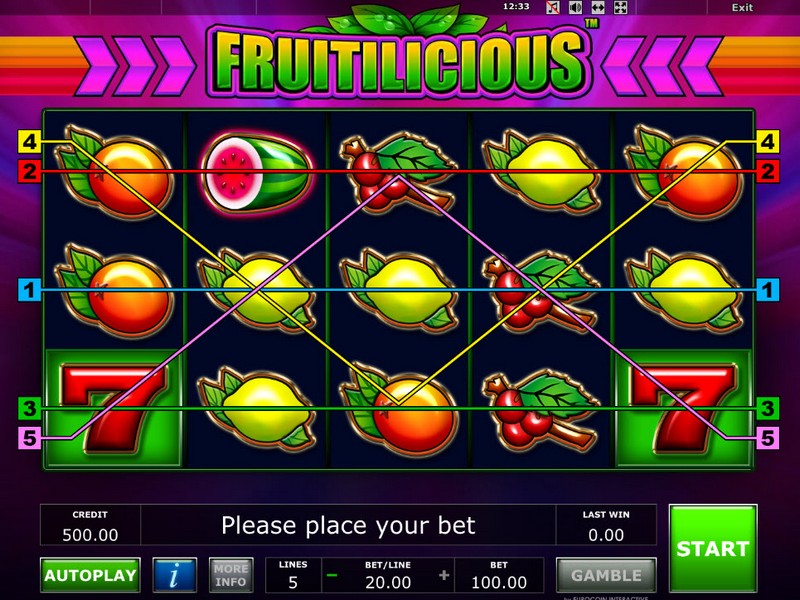
Task: Select payline 4 yellow marker on left
Action: point(30,141)
